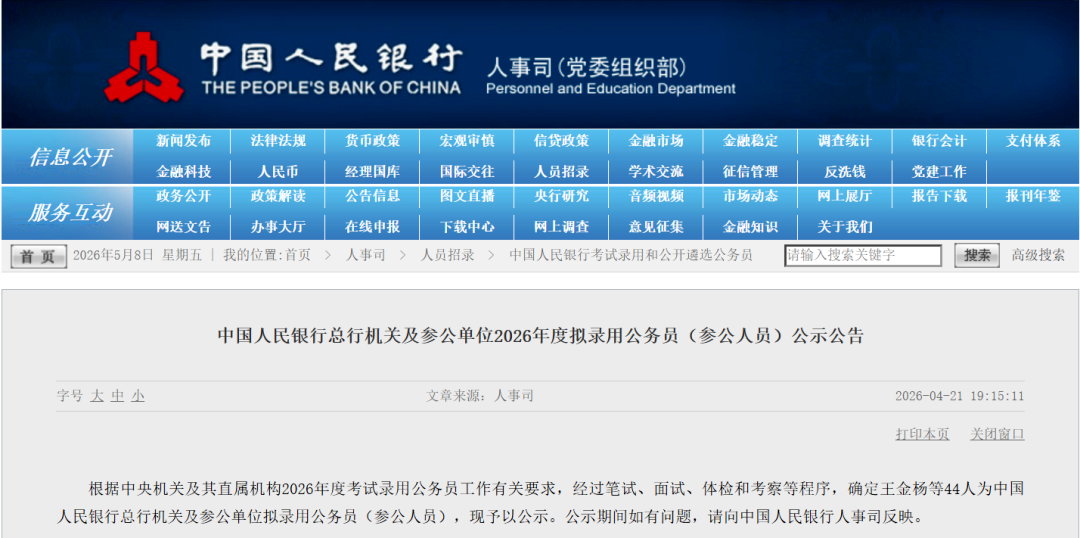Open 支付体系 menu entry
Screen dimensions: 1080x538
1033,141
